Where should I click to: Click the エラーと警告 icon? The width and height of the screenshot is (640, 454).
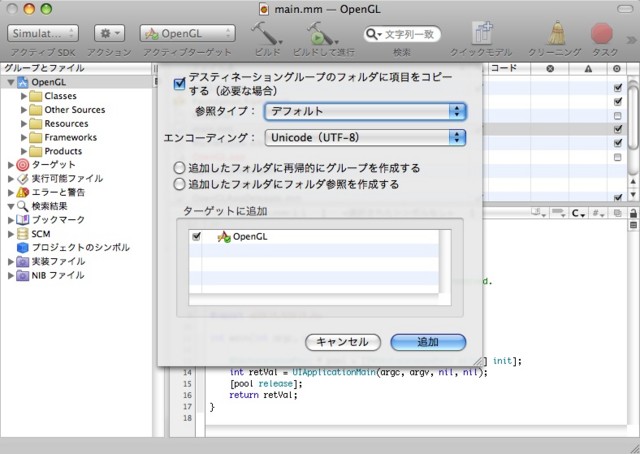click(x=23, y=192)
